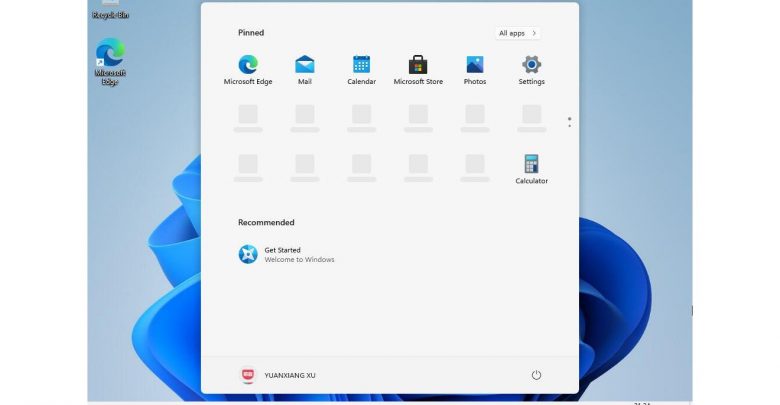The height and width of the screenshot is (405, 780).
Task: Click placeholder tile directly above Calculator
Action: 531,116
